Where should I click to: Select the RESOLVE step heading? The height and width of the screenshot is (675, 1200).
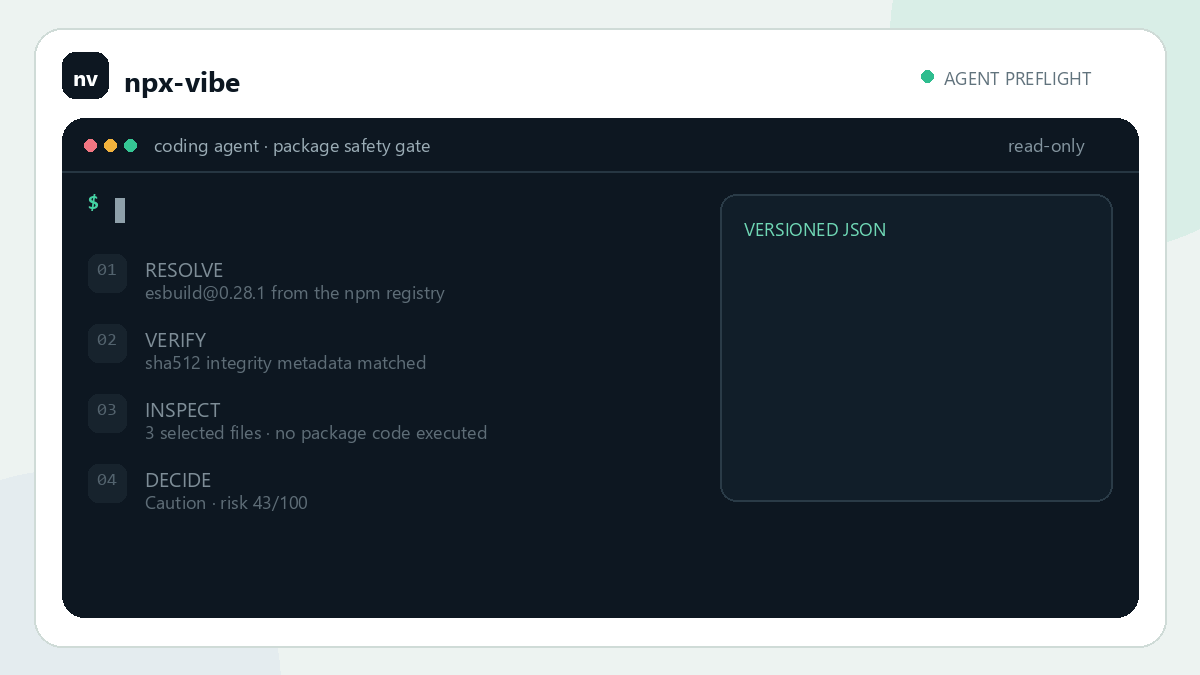tap(184, 271)
